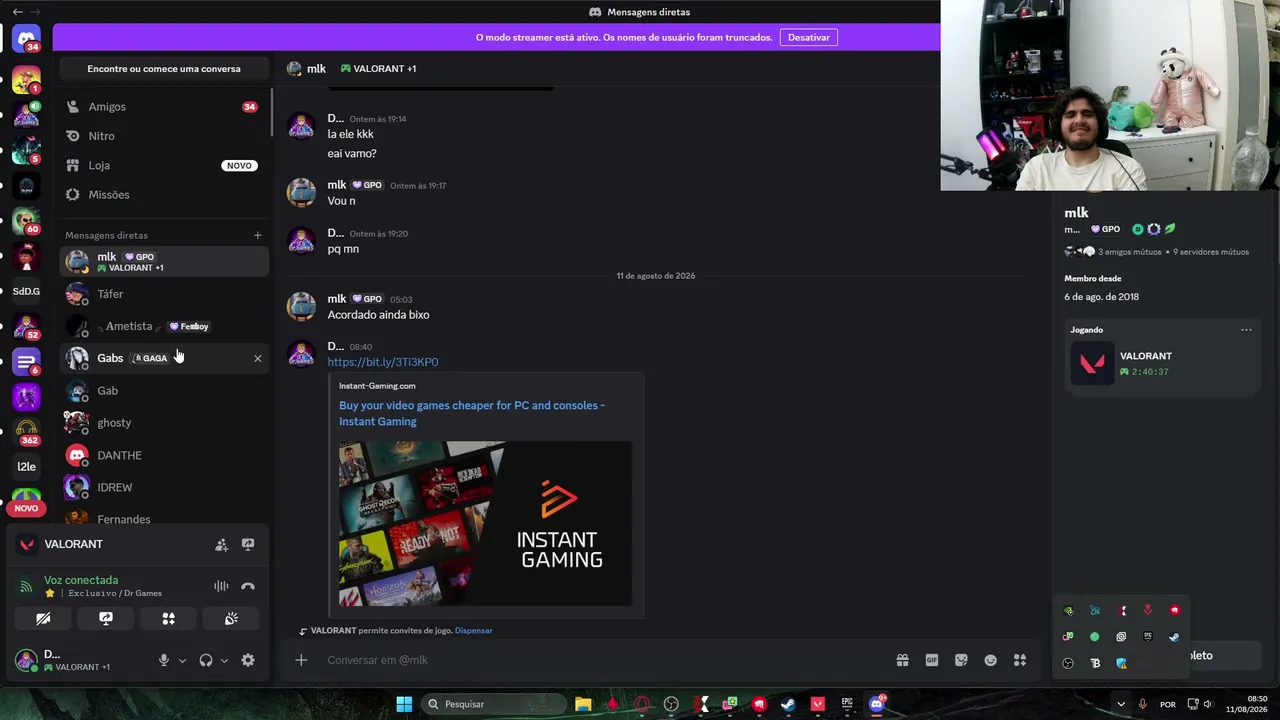Open conversation with Táfer

[164, 294]
